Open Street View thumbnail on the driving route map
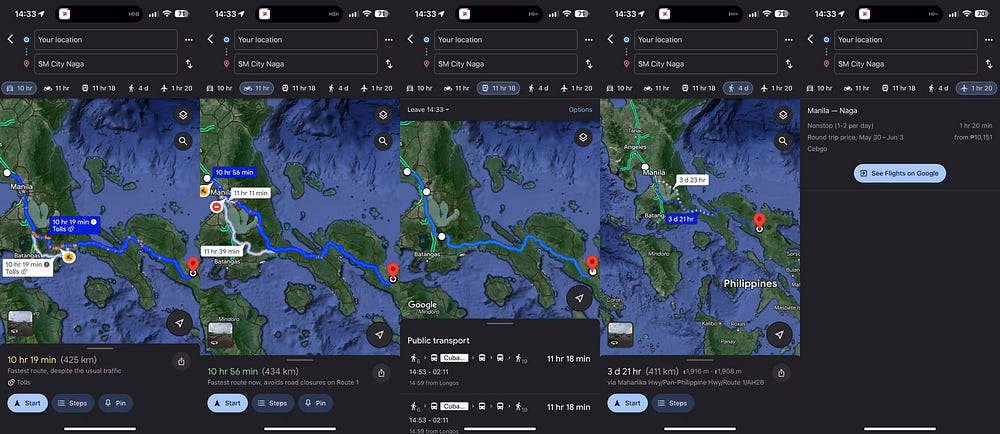Image resolution: width=1000 pixels, height=434 pixels. pyautogui.click(x=20, y=323)
